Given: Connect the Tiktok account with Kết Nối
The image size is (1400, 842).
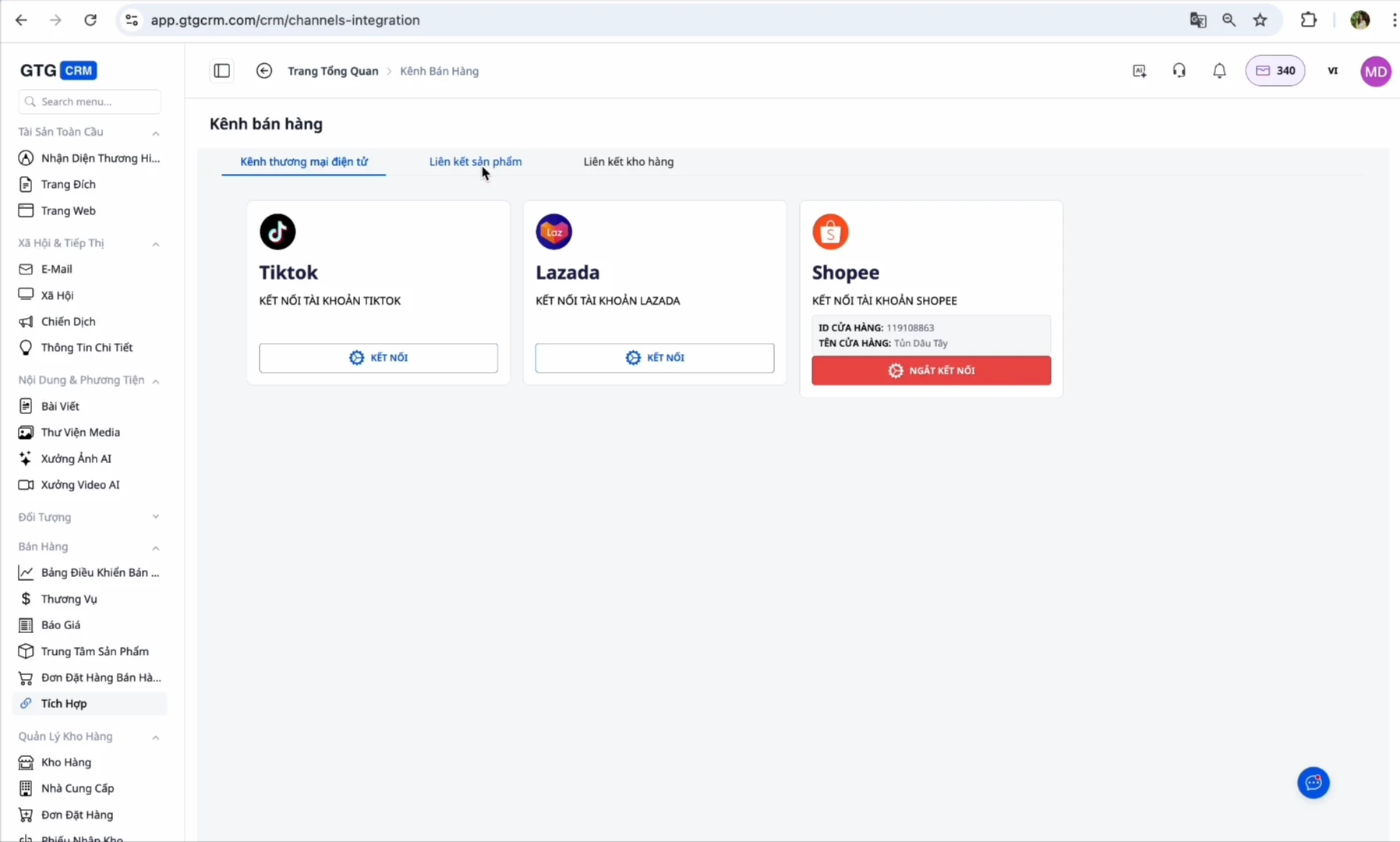Looking at the screenshot, I should point(378,358).
